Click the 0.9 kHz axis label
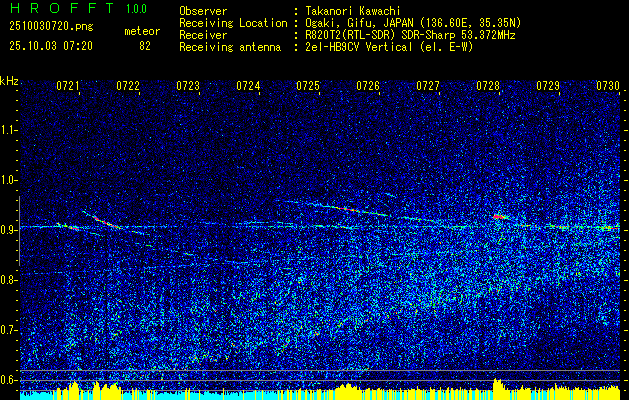Screen dimensions: 629x400 tap(9, 230)
